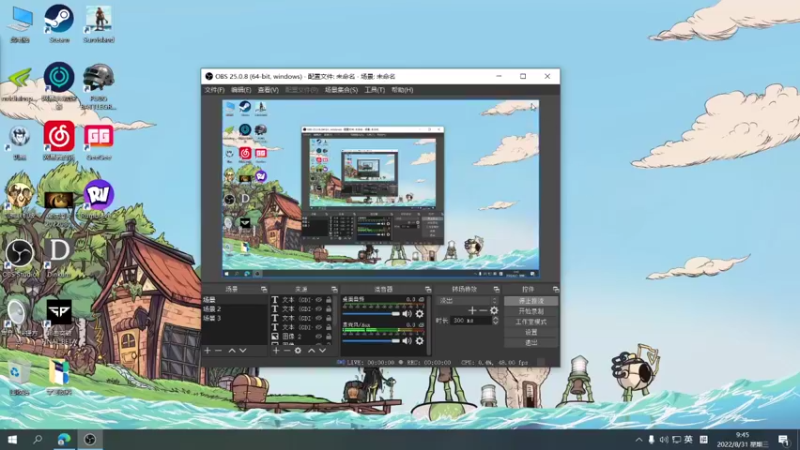Click 退出 exit button in controls

[x=531, y=342]
